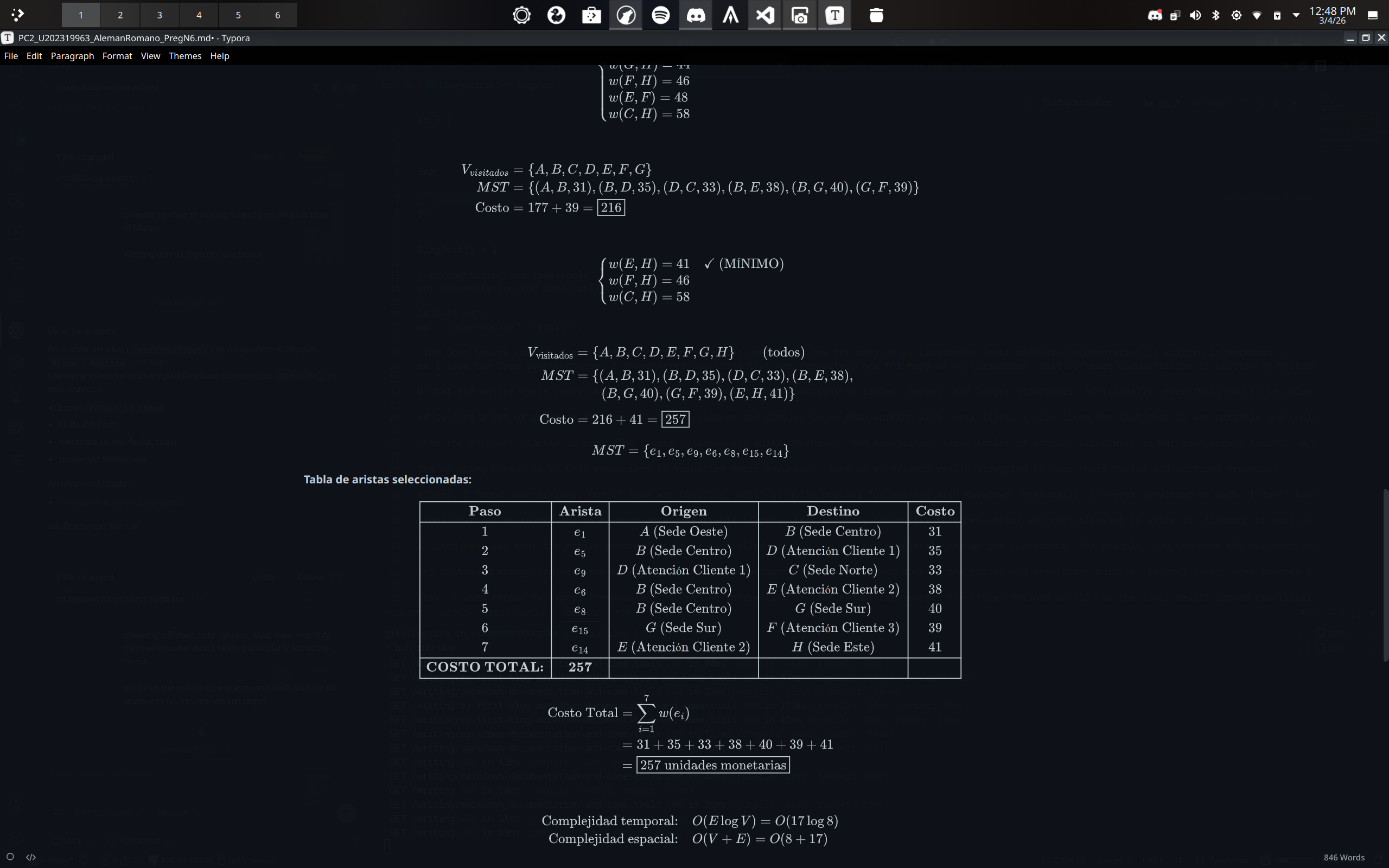
Task: Expand the hidden system tray arrow
Action: point(1296,15)
